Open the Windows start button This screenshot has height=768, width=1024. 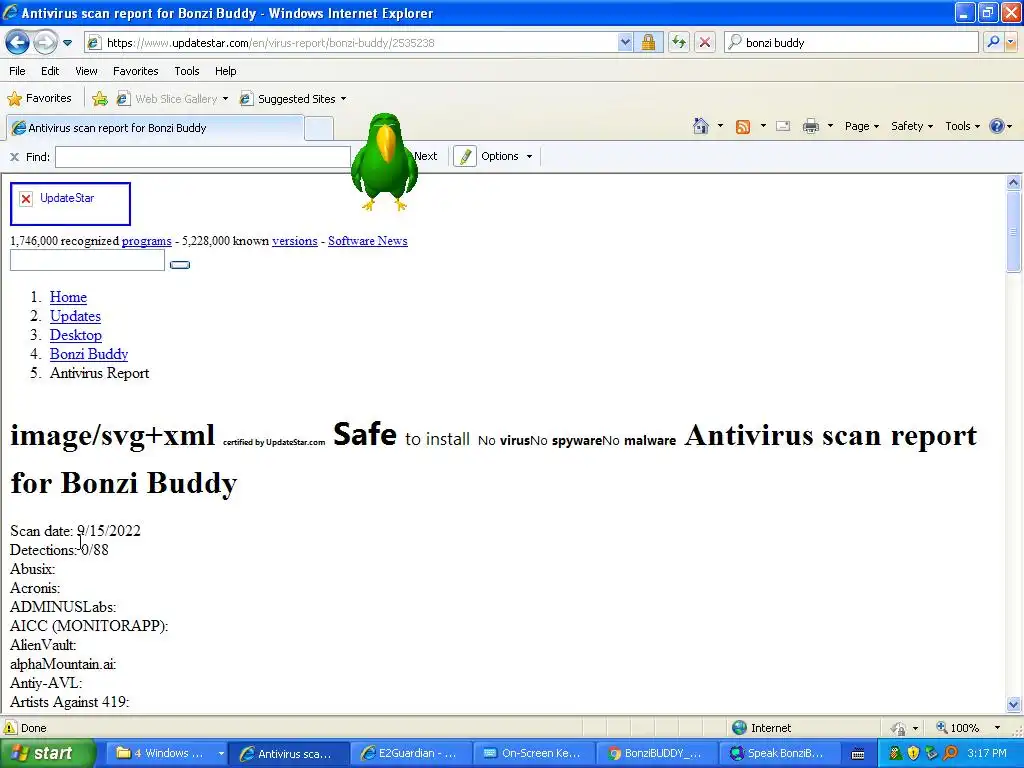pos(47,753)
